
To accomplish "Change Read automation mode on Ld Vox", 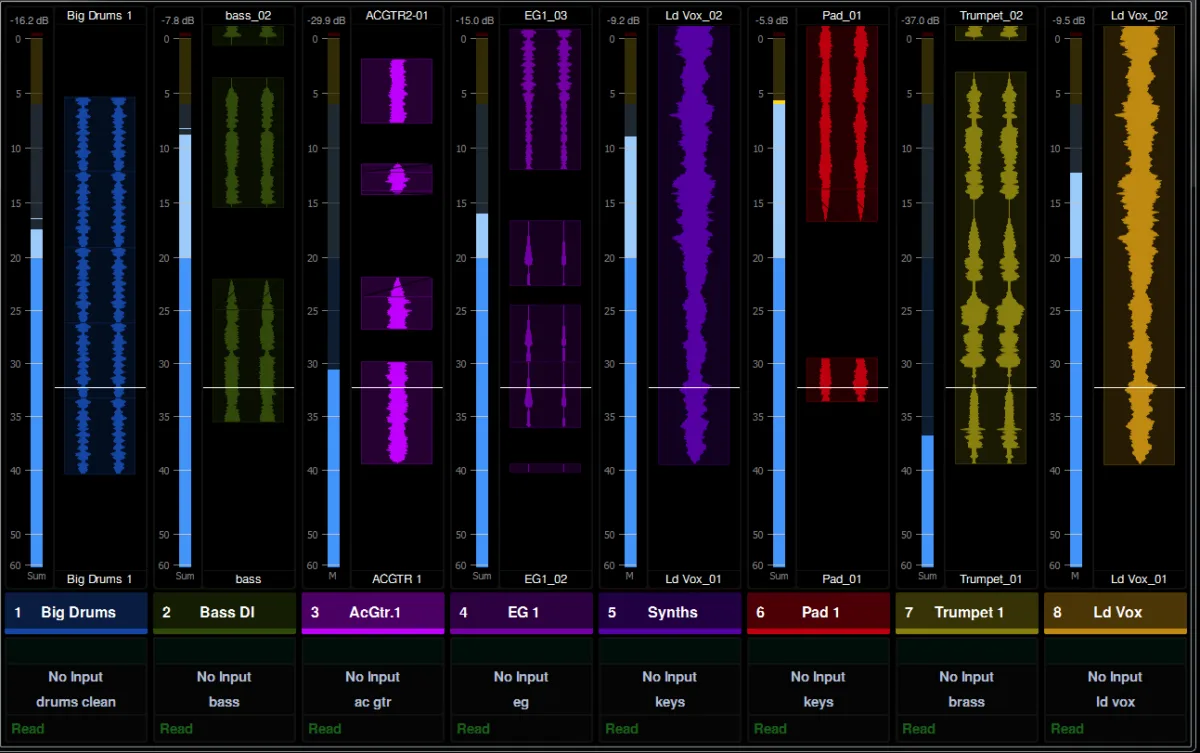I will pyautogui.click(x=1067, y=728).
